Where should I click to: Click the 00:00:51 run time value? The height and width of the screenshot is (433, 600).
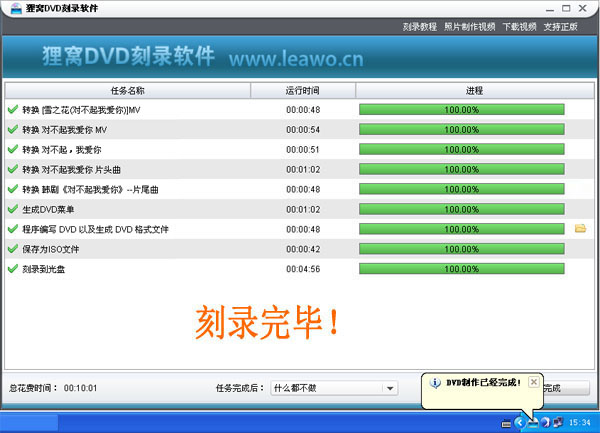[303, 150]
